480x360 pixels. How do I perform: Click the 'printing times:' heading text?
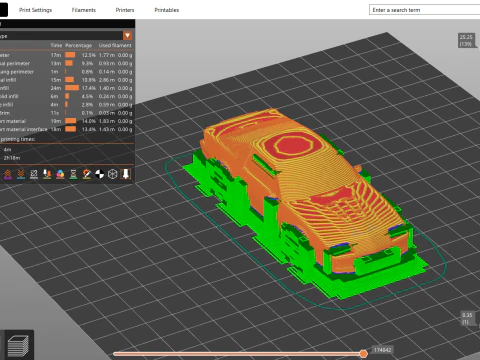(17, 139)
